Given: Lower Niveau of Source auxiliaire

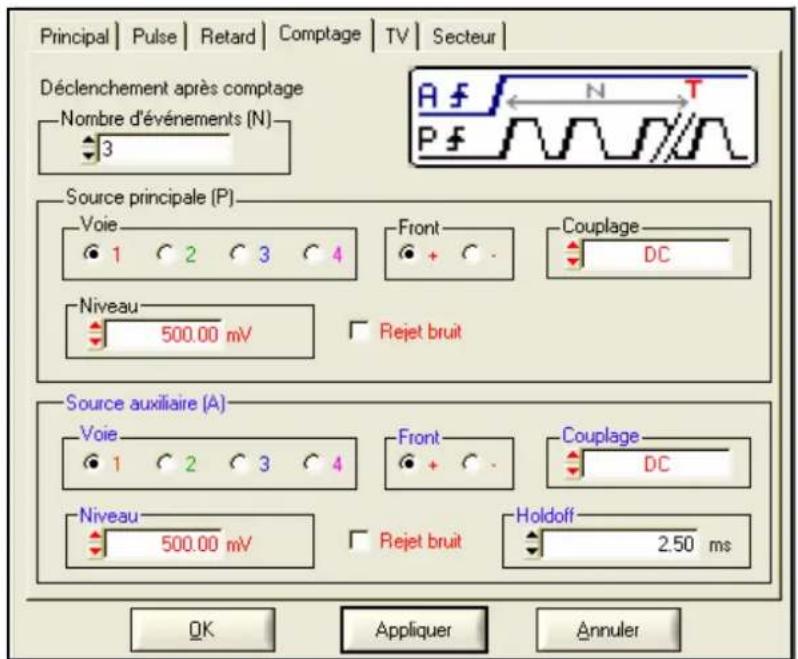Looking at the screenshot, I should pos(95,551).
